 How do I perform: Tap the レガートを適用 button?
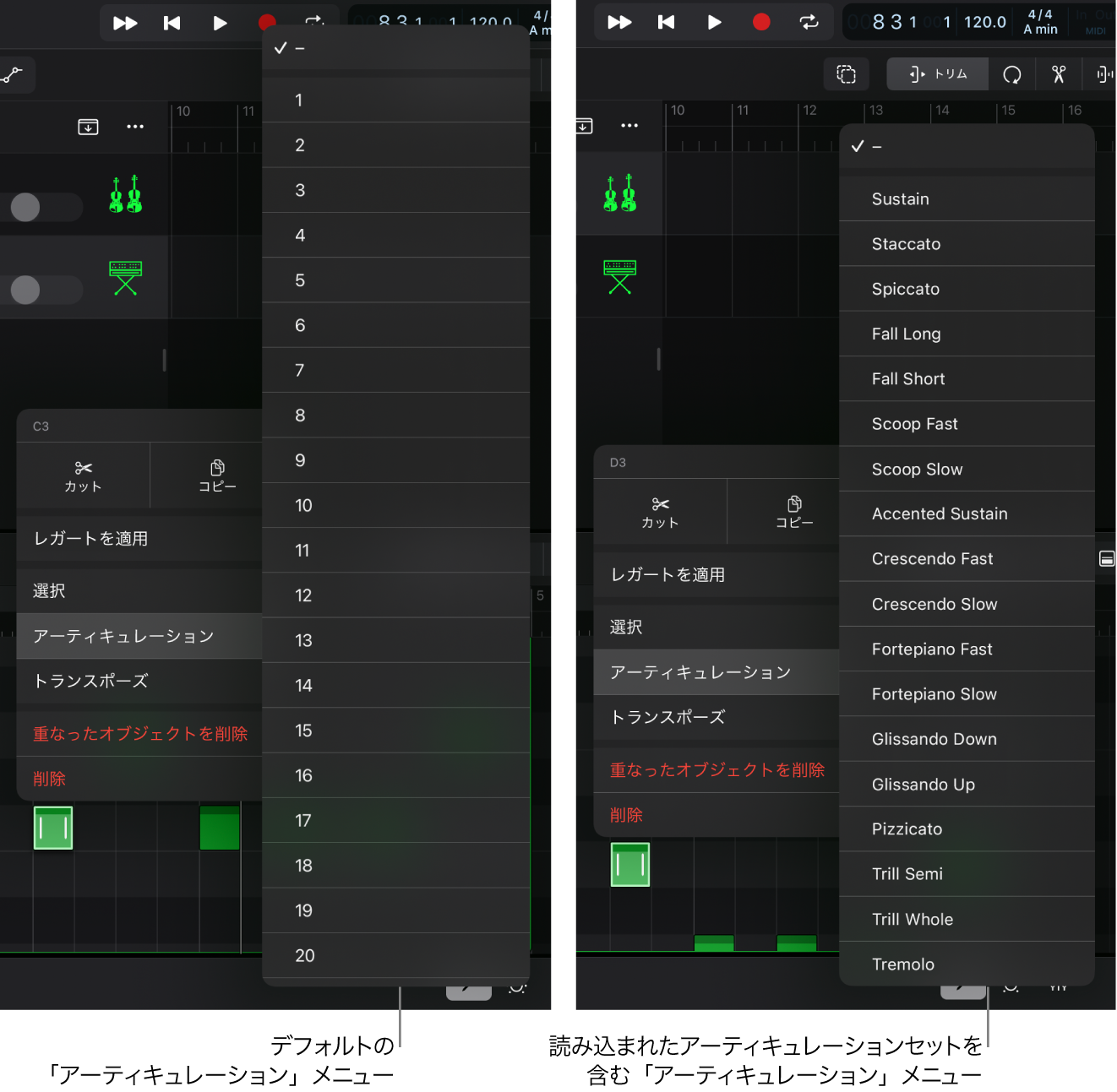[91, 538]
